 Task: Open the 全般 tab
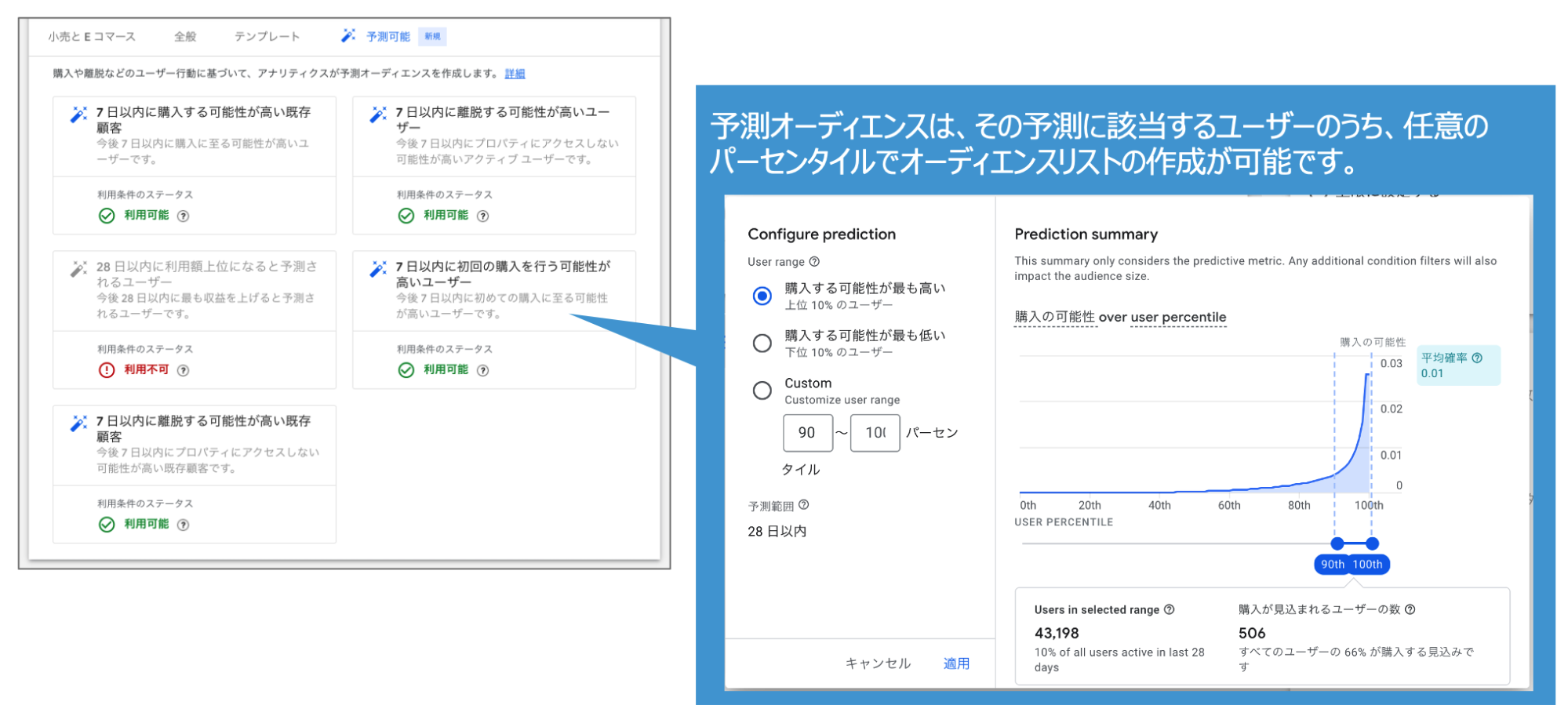[185, 37]
